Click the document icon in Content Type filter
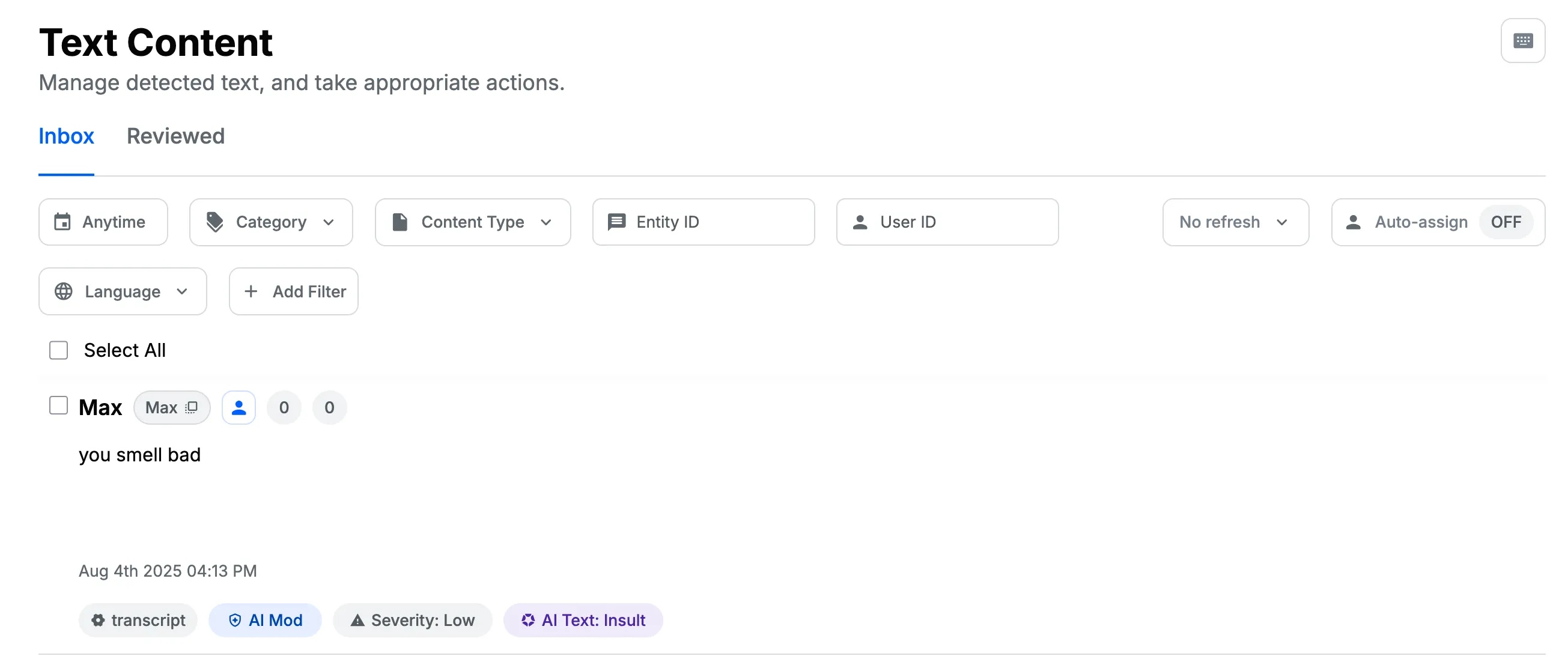The image size is (1568, 668). click(x=400, y=222)
